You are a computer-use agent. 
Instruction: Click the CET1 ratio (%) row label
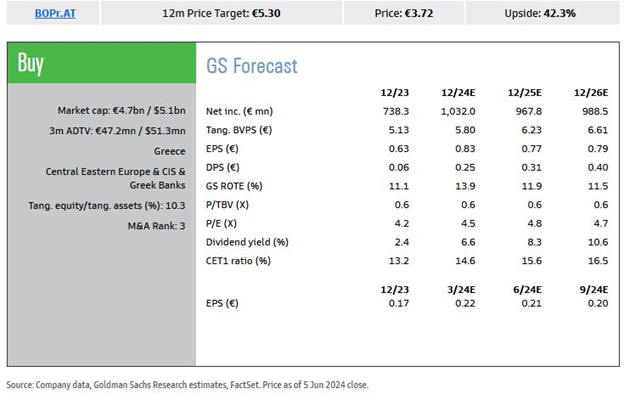pyautogui.click(x=239, y=261)
